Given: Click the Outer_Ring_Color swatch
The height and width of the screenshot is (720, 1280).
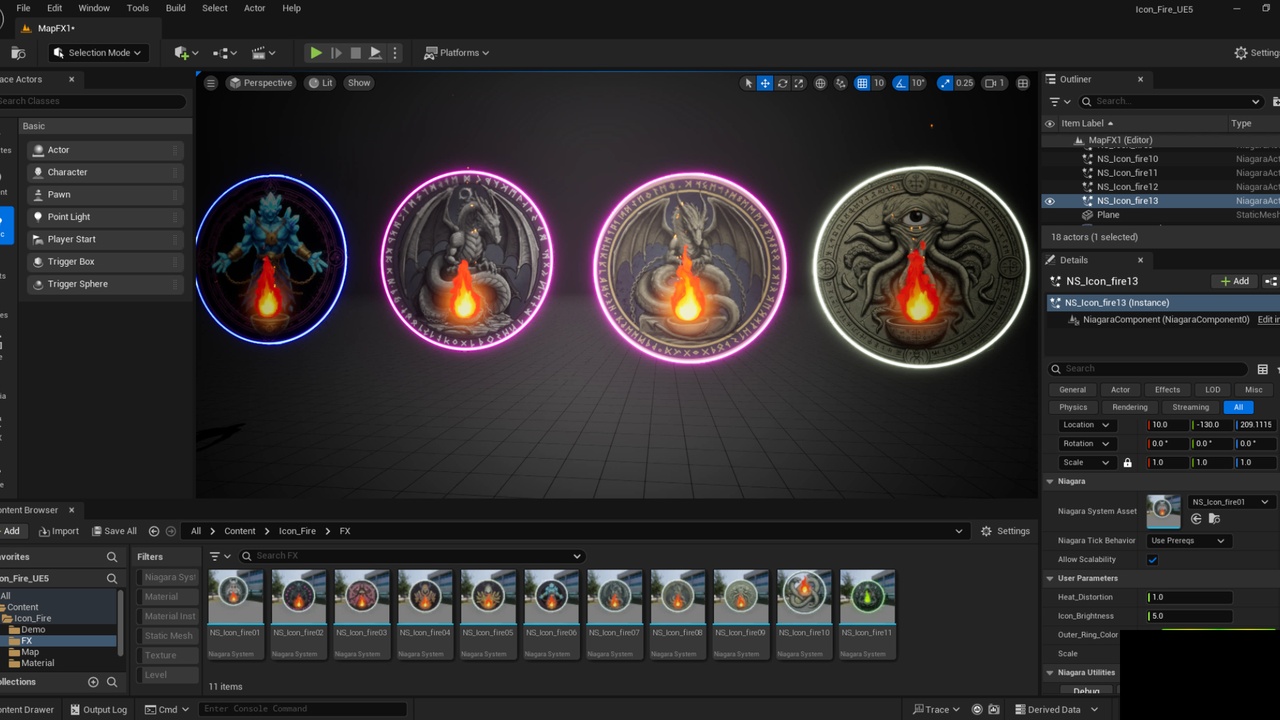Looking at the screenshot, I should click(x=1212, y=630).
